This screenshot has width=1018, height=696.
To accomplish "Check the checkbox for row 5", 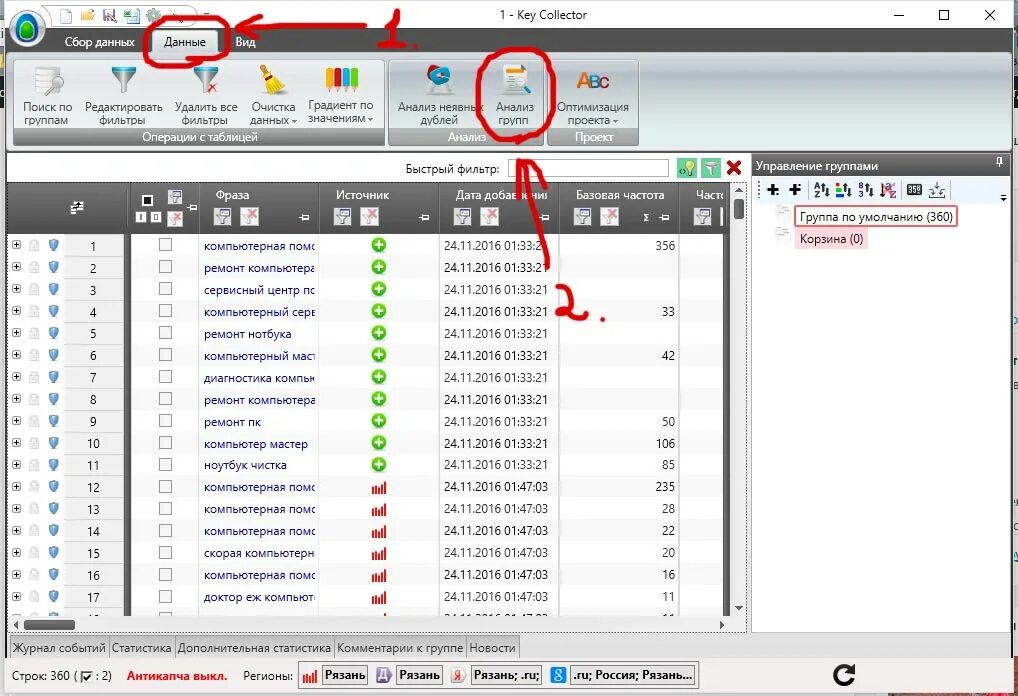I will tap(166, 333).
